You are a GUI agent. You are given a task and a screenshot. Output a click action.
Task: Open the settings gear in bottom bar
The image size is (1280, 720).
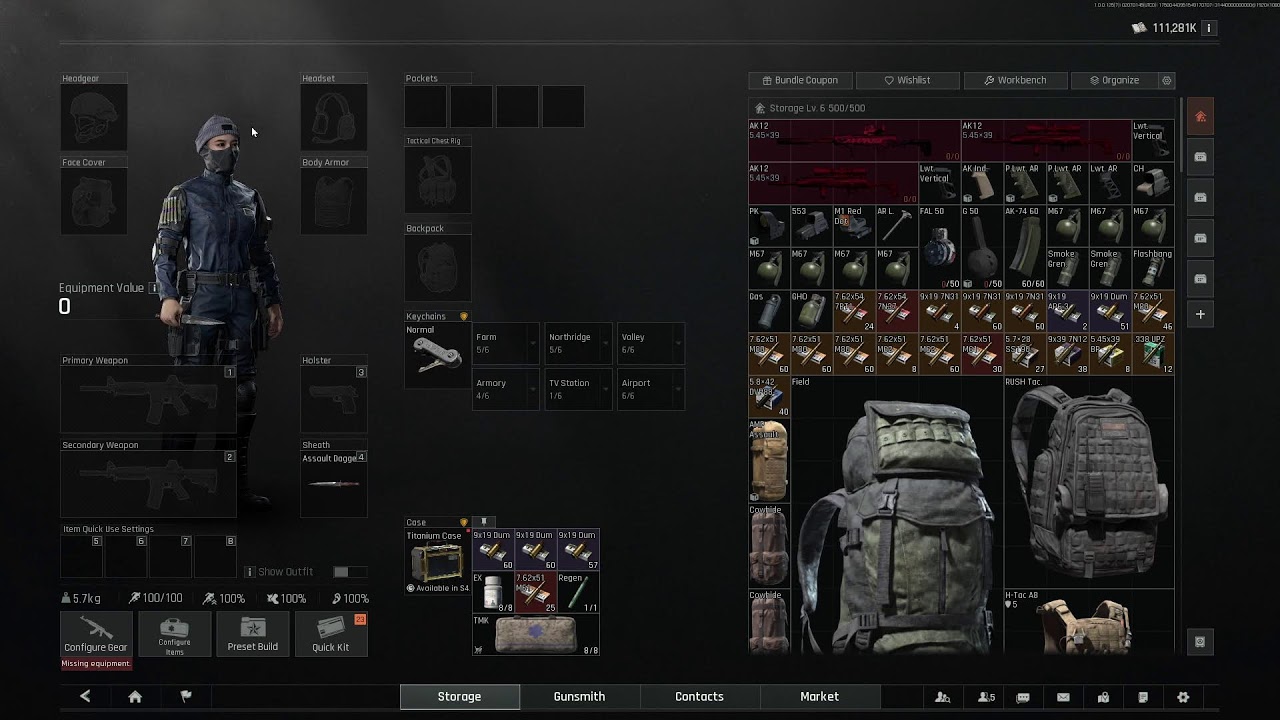(1183, 697)
